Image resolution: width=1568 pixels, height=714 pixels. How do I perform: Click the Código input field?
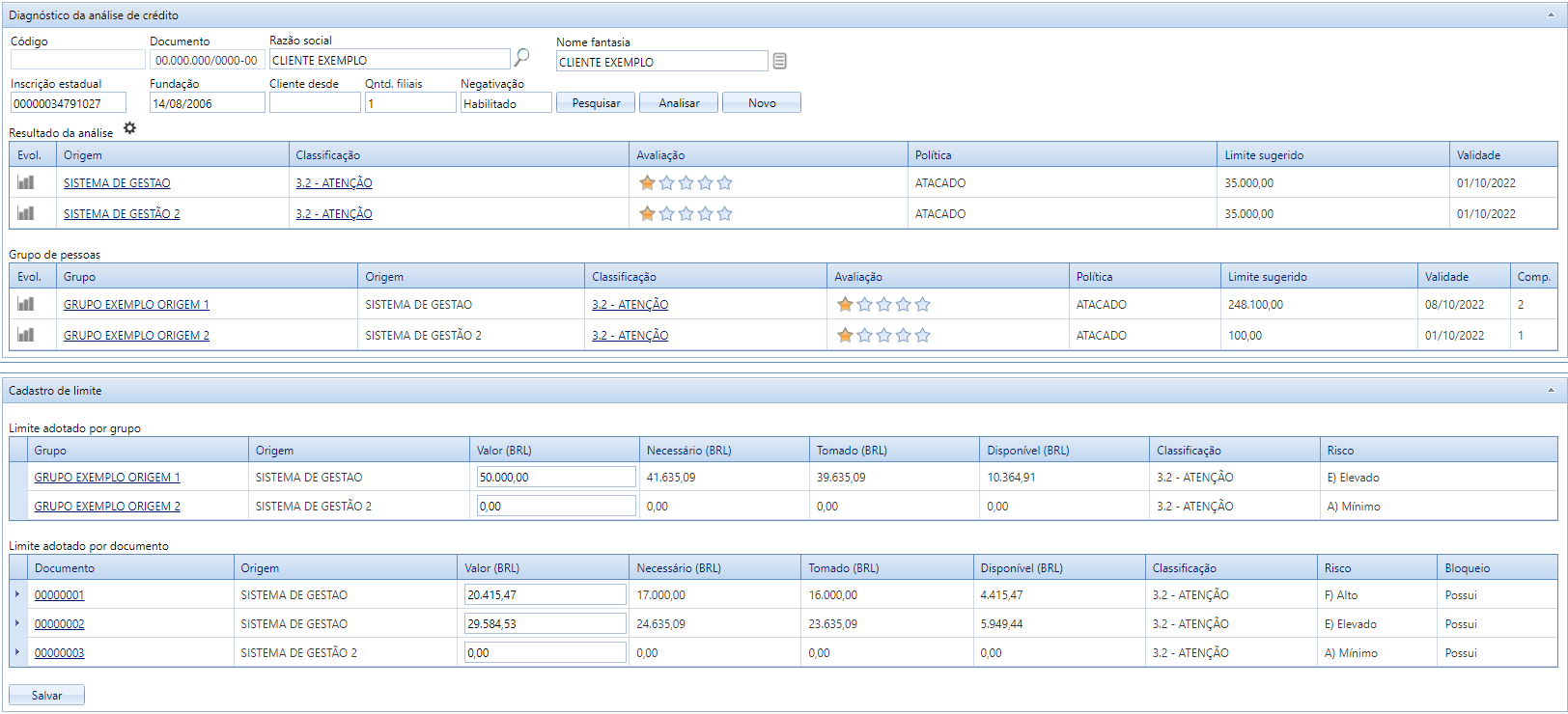click(78, 60)
